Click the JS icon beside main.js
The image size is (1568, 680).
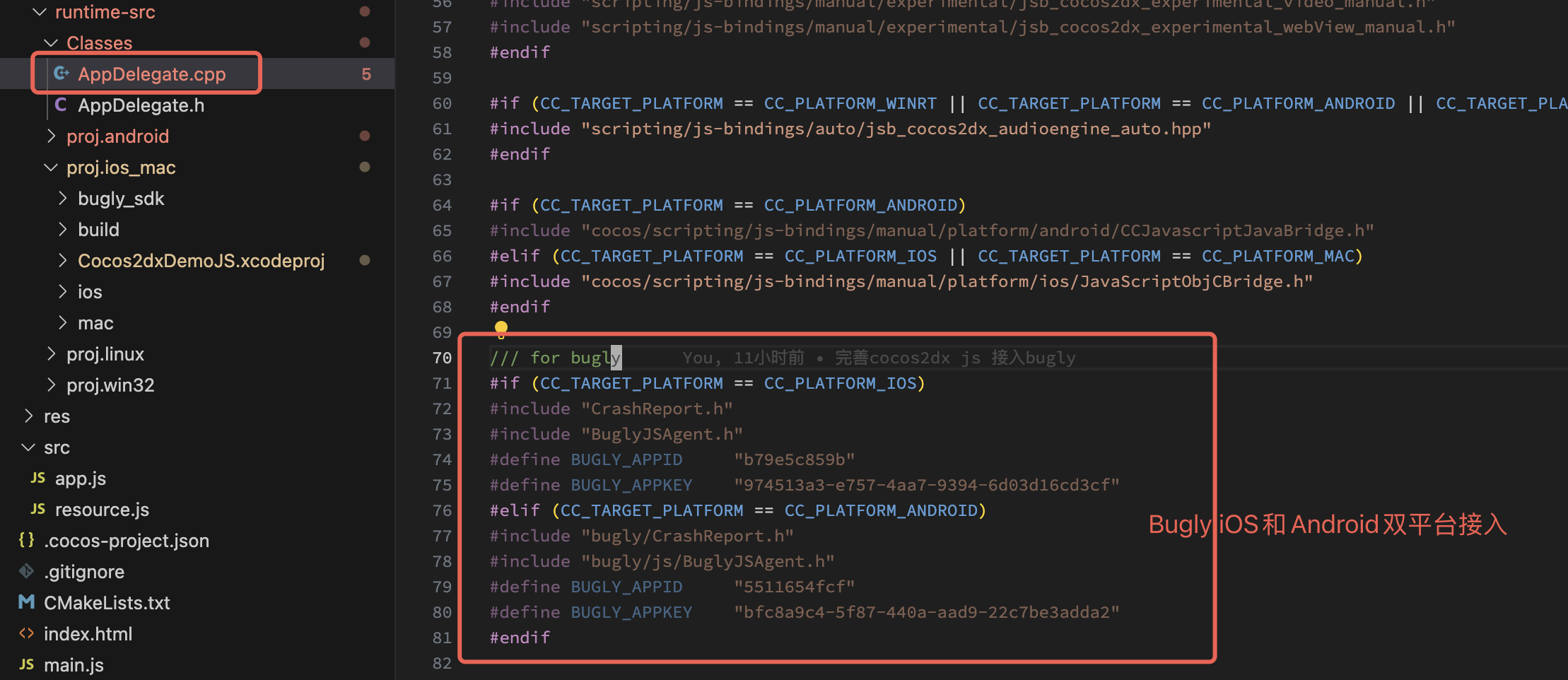click(27, 664)
